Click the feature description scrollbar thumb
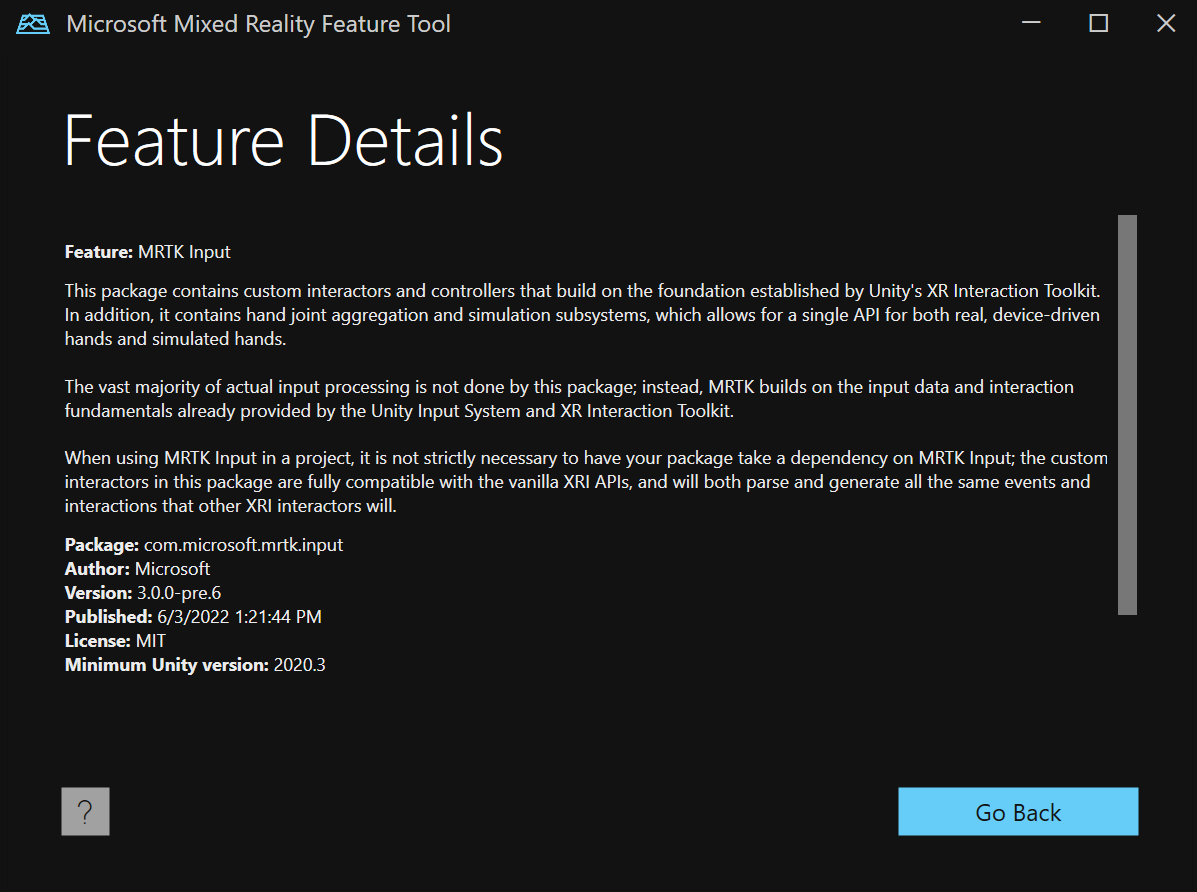 click(1127, 414)
